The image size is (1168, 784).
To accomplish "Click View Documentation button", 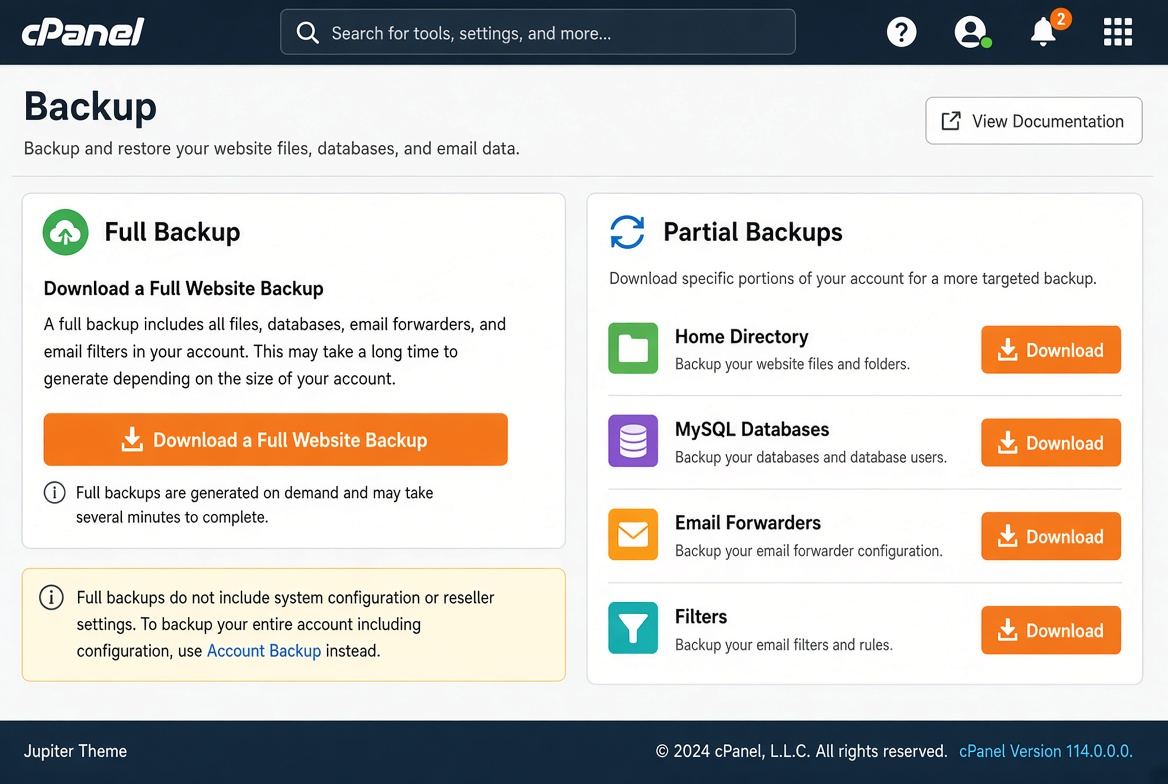I will point(1033,121).
